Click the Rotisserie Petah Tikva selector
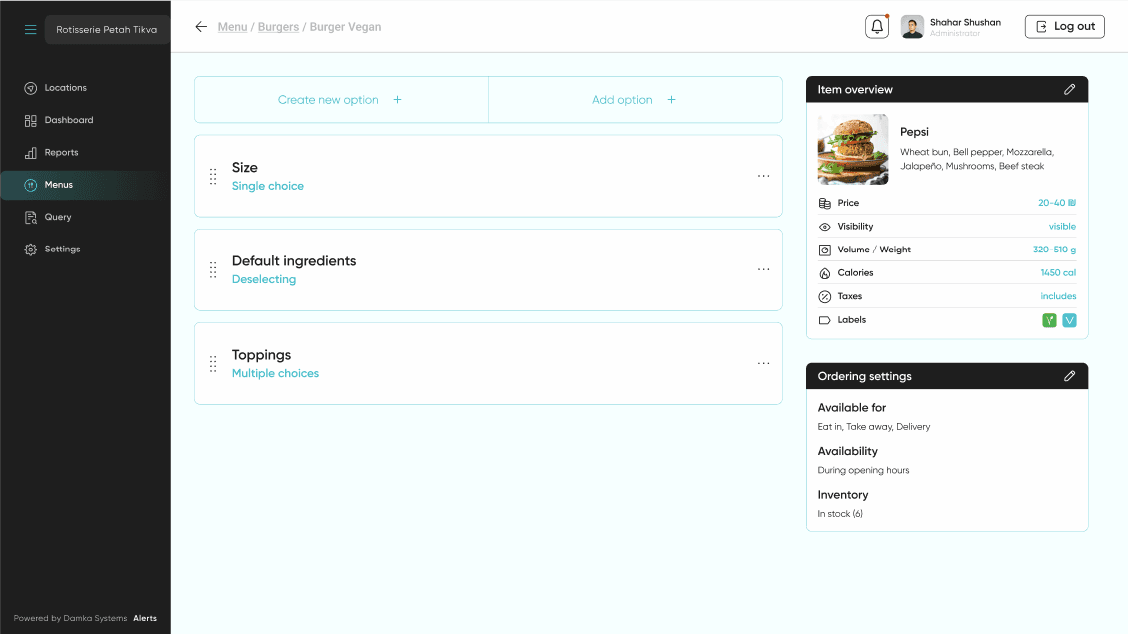The width and height of the screenshot is (1128, 634). 107,30
